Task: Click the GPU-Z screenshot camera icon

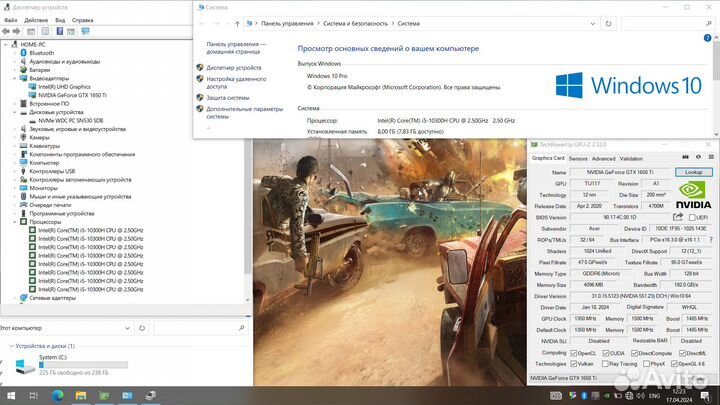Action: click(685, 157)
